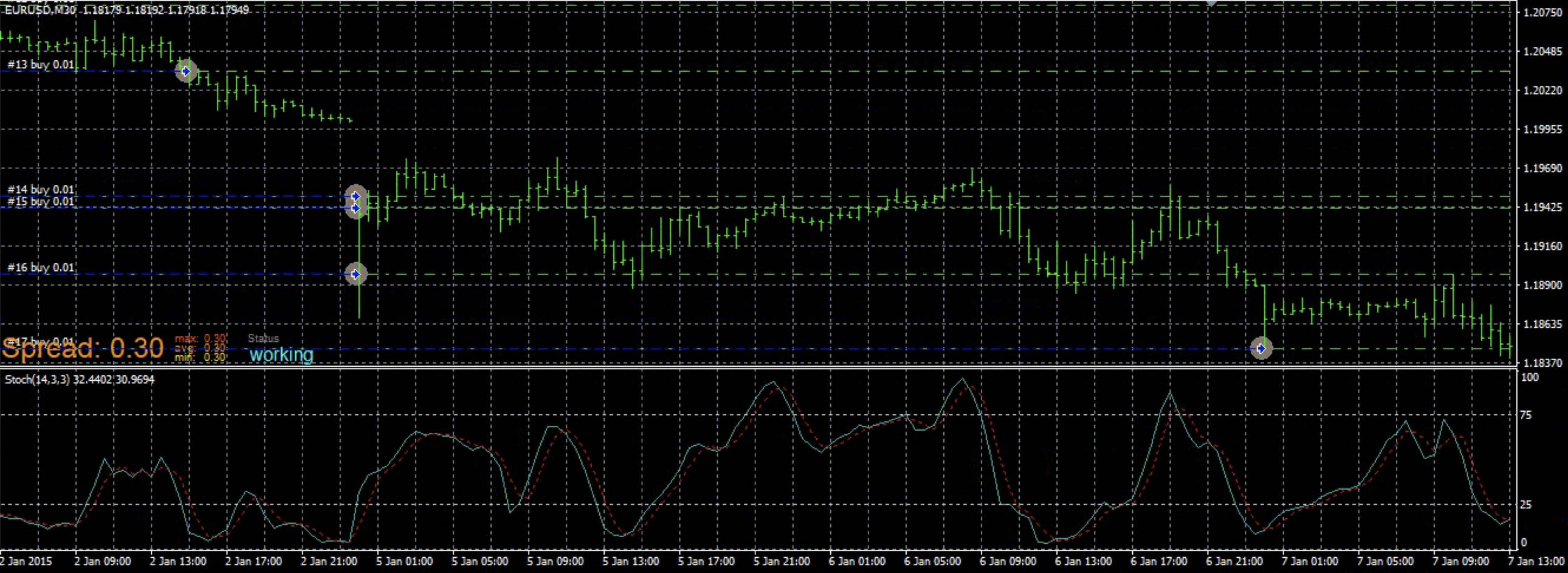The height and width of the screenshot is (573, 1568).
Task: Click the '5 Jan 01:00' time axis label
Action: click(x=404, y=561)
